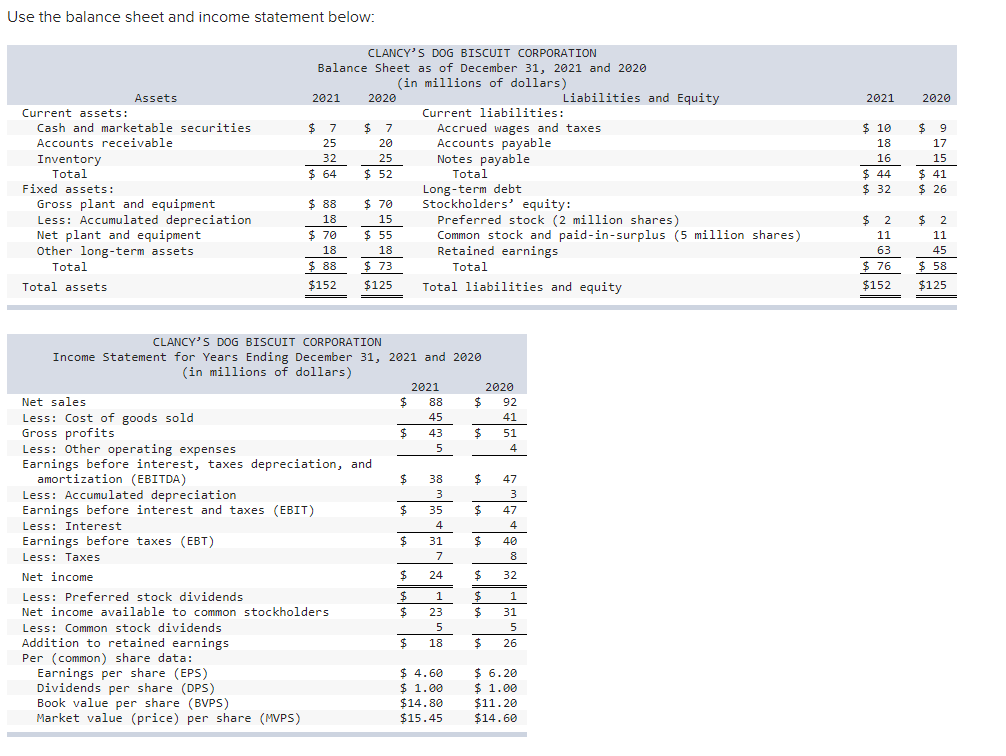Viewport: 1006px width, 756px height.
Task: Select the 'Accounts payable' label
Action: tap(494, 143)
